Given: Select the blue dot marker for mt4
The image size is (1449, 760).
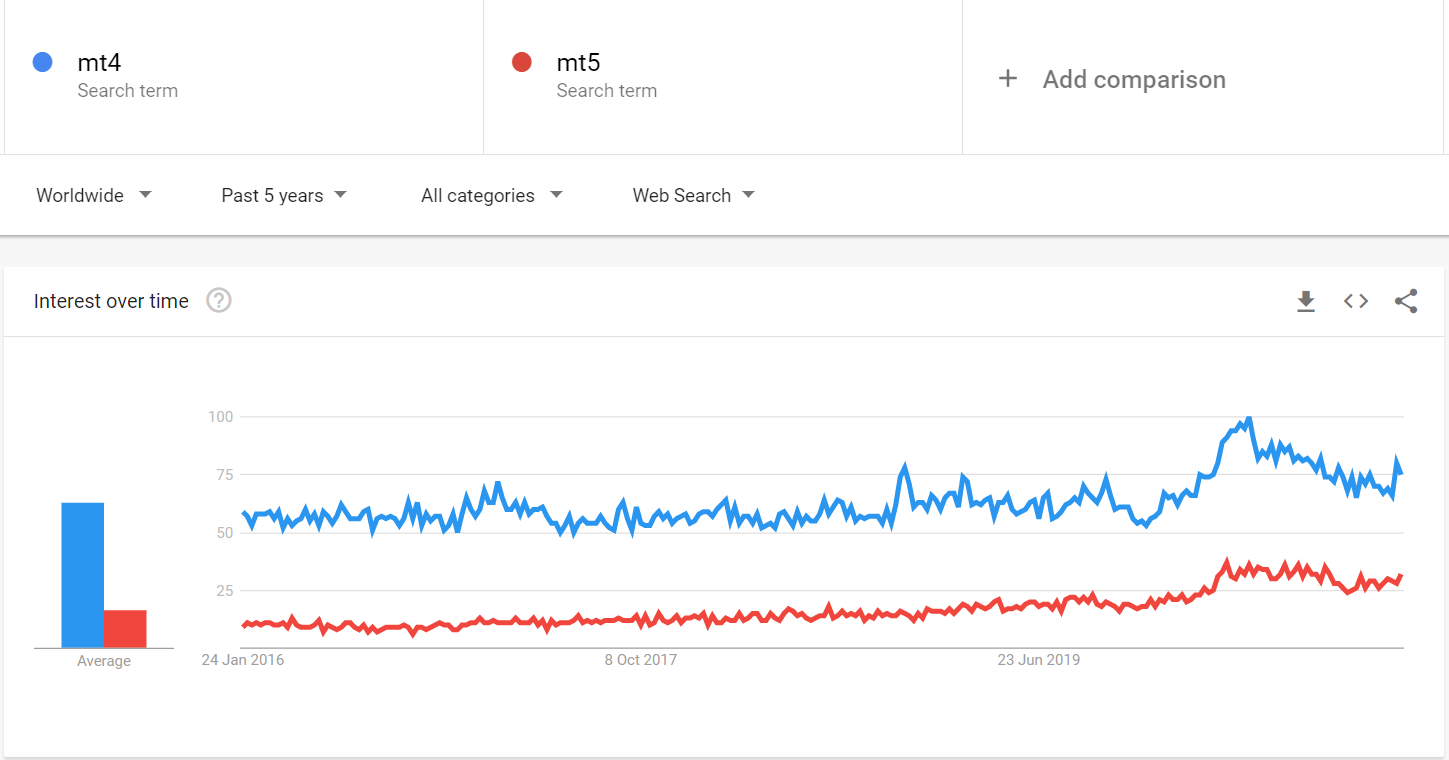Looking at the screenshot, I should coord(42,61).
